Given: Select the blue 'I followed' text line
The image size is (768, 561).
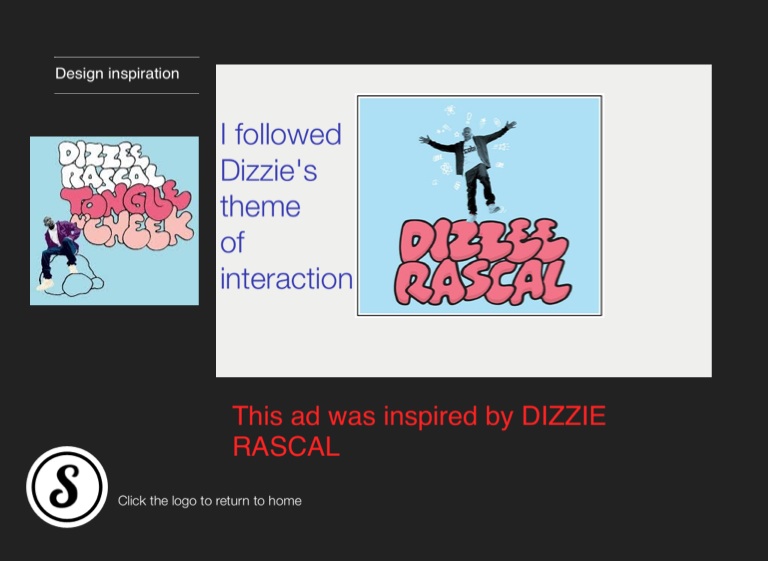Looking at the screenshot, I should click(281, 134).
